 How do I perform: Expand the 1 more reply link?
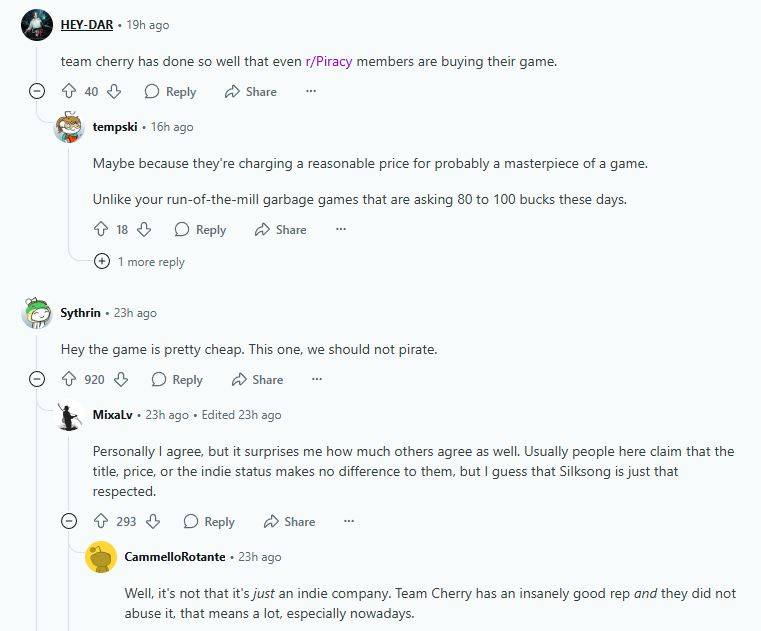click(101, 262)
